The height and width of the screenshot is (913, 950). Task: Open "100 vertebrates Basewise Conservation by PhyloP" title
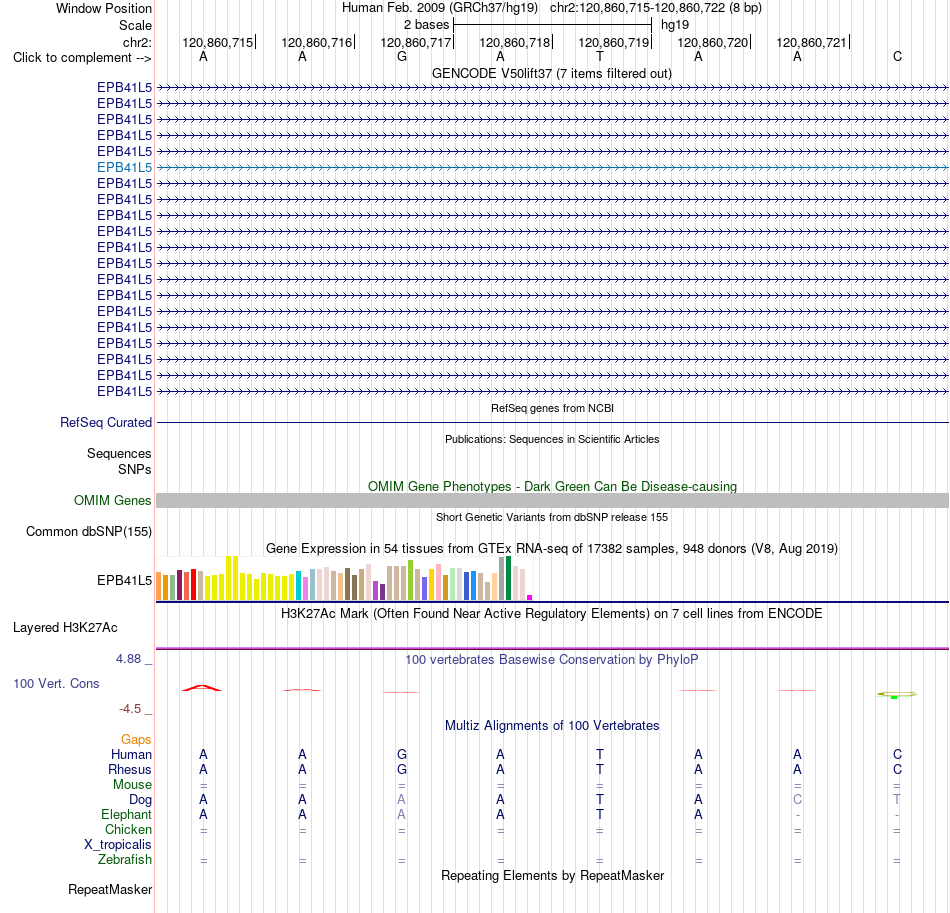[552, 660]
